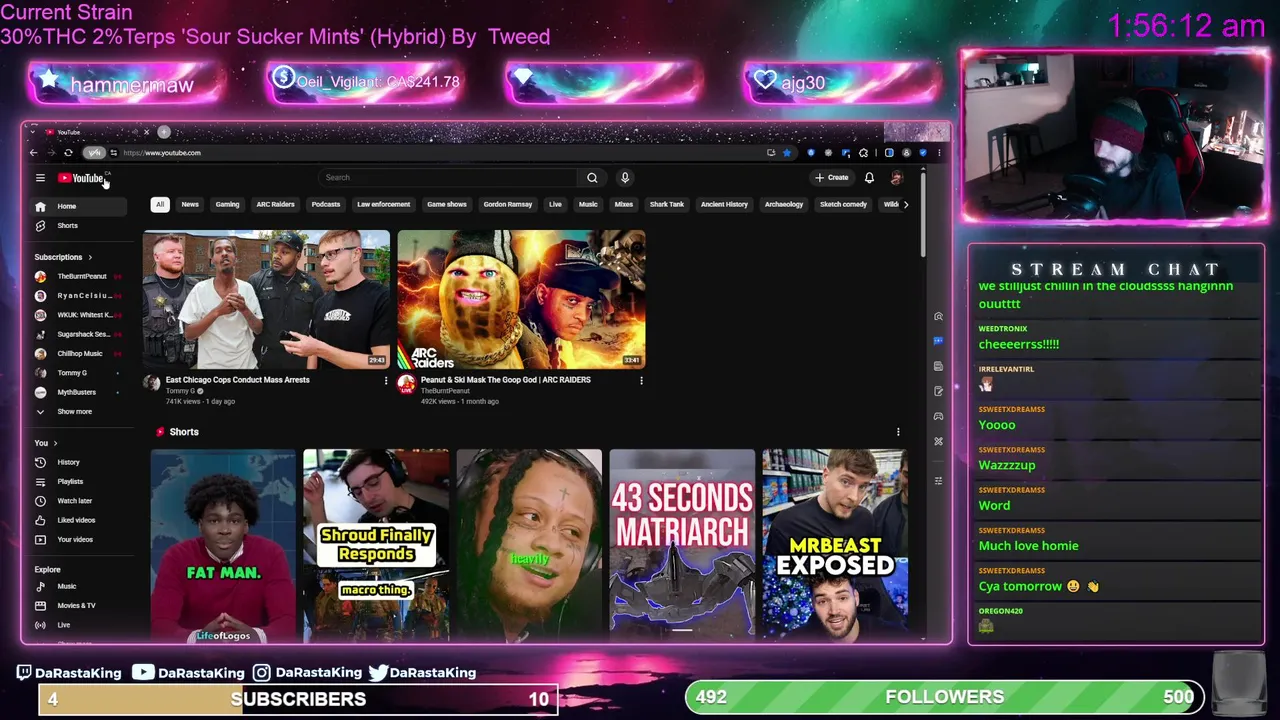This screenshot has height=720, width=1280.
Task: Select the Podcasts chip
Action: [326, 204]
